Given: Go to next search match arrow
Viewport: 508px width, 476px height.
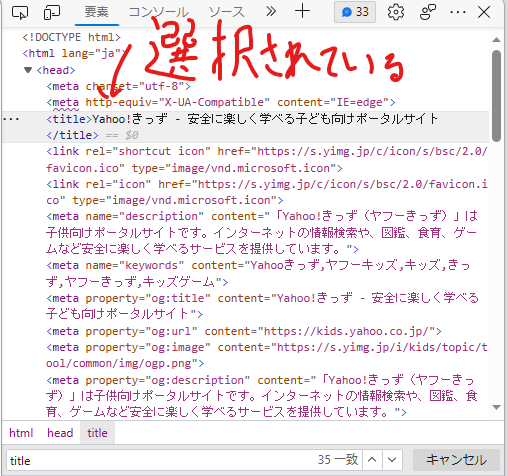Looking at the screenshot, I should (x=392, y=460).
